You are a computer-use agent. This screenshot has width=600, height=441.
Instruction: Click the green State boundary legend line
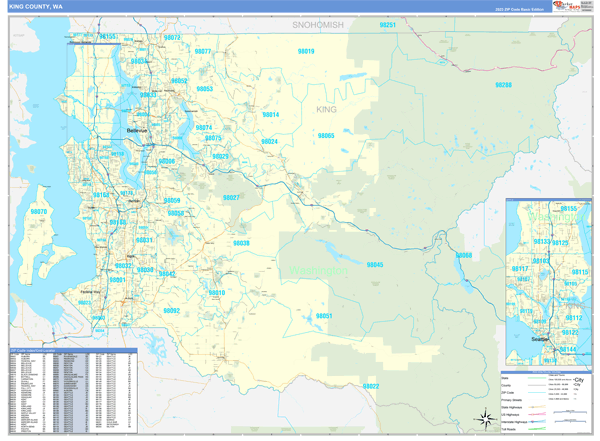pyautogui.click(x=537, y=378)
